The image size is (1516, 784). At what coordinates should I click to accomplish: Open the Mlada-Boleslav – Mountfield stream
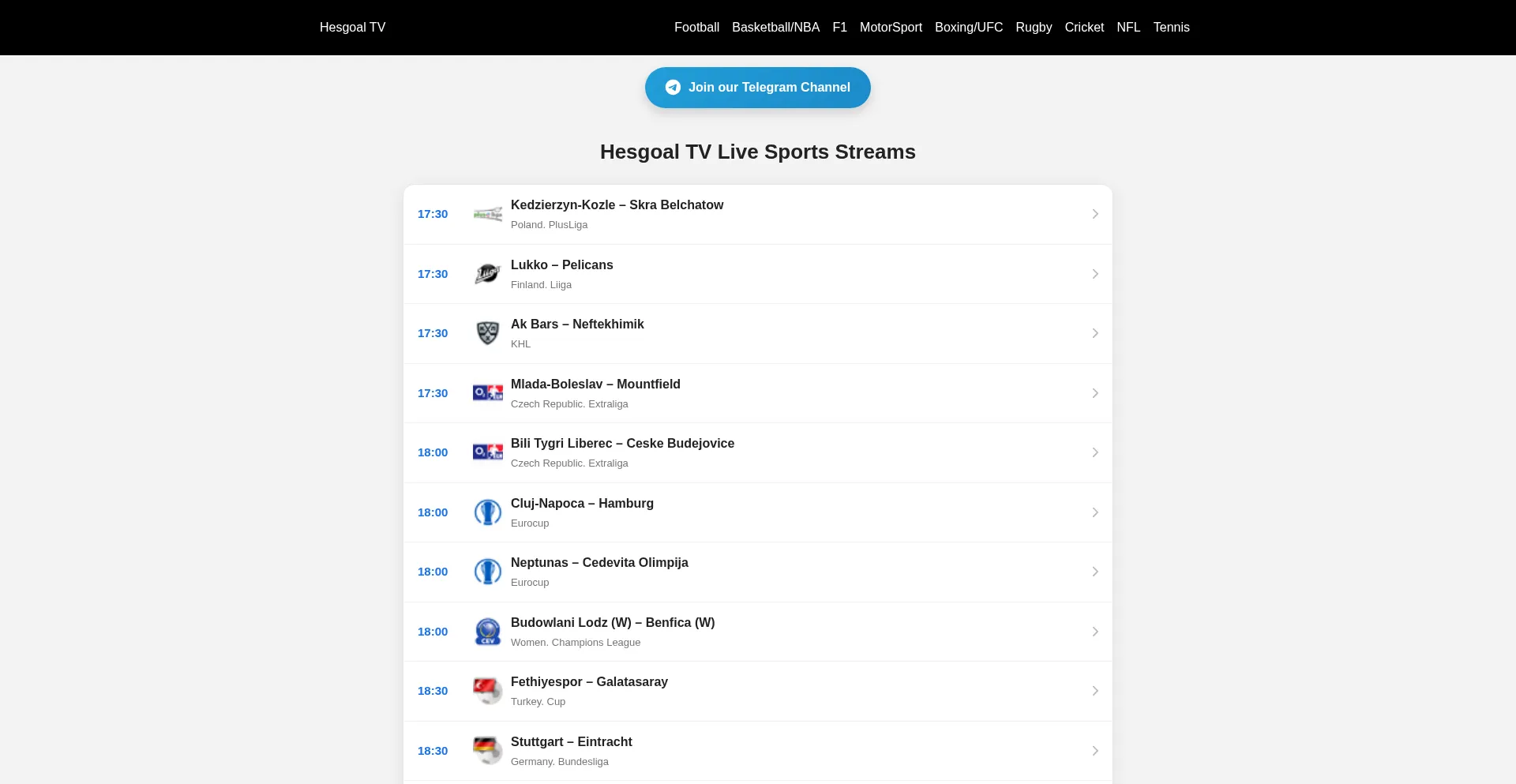[x=758, y=393]
